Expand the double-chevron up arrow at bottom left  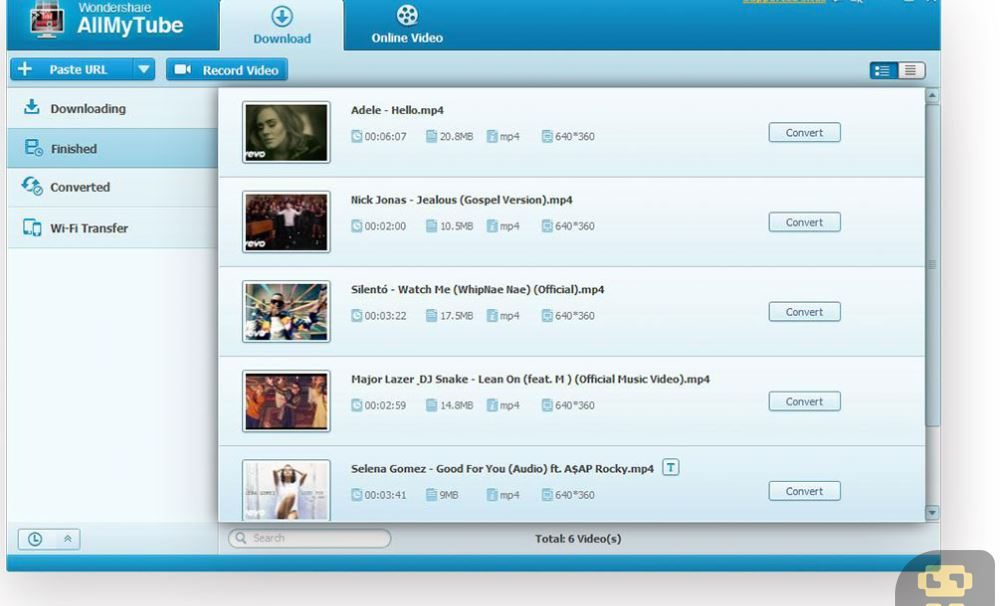[68, 539]
